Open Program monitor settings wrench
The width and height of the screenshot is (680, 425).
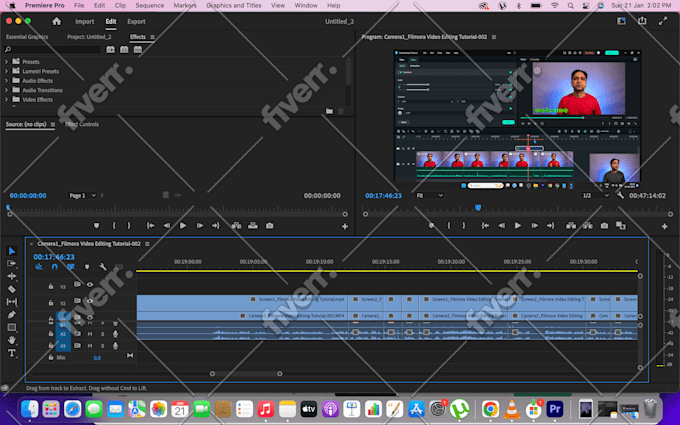tap(621, 196)
